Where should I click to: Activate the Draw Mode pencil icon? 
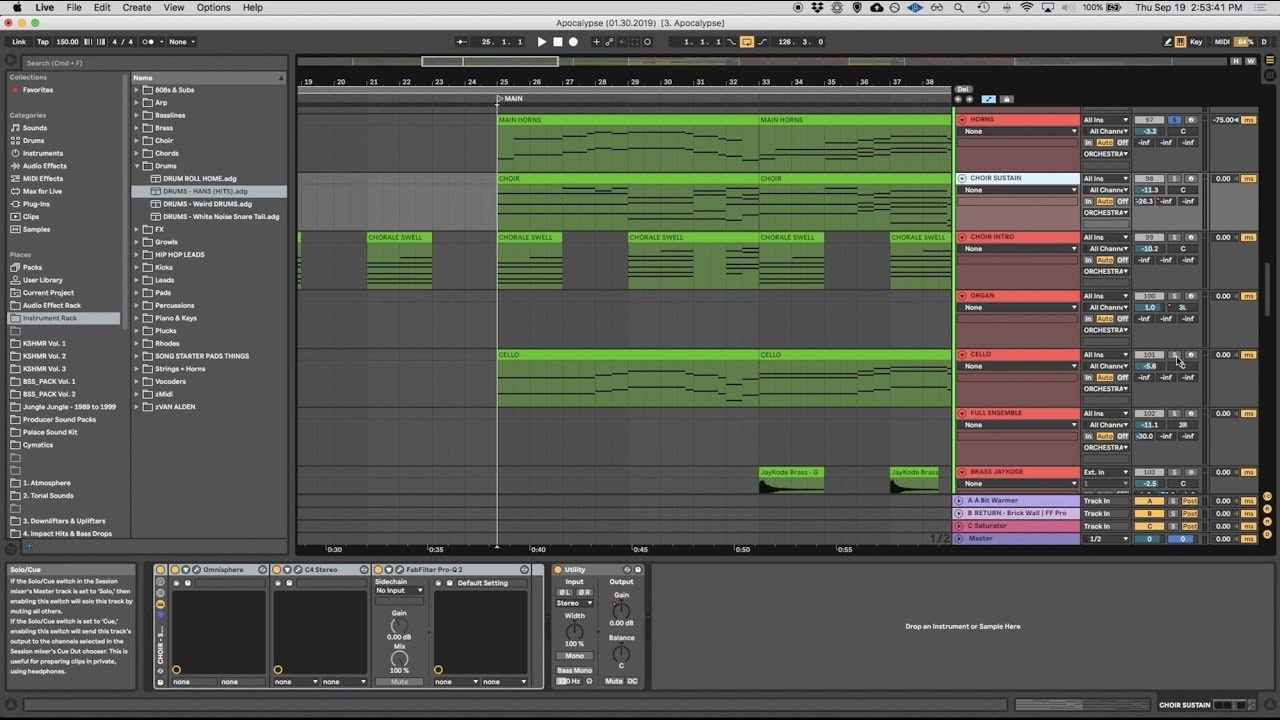point(1168,41)
